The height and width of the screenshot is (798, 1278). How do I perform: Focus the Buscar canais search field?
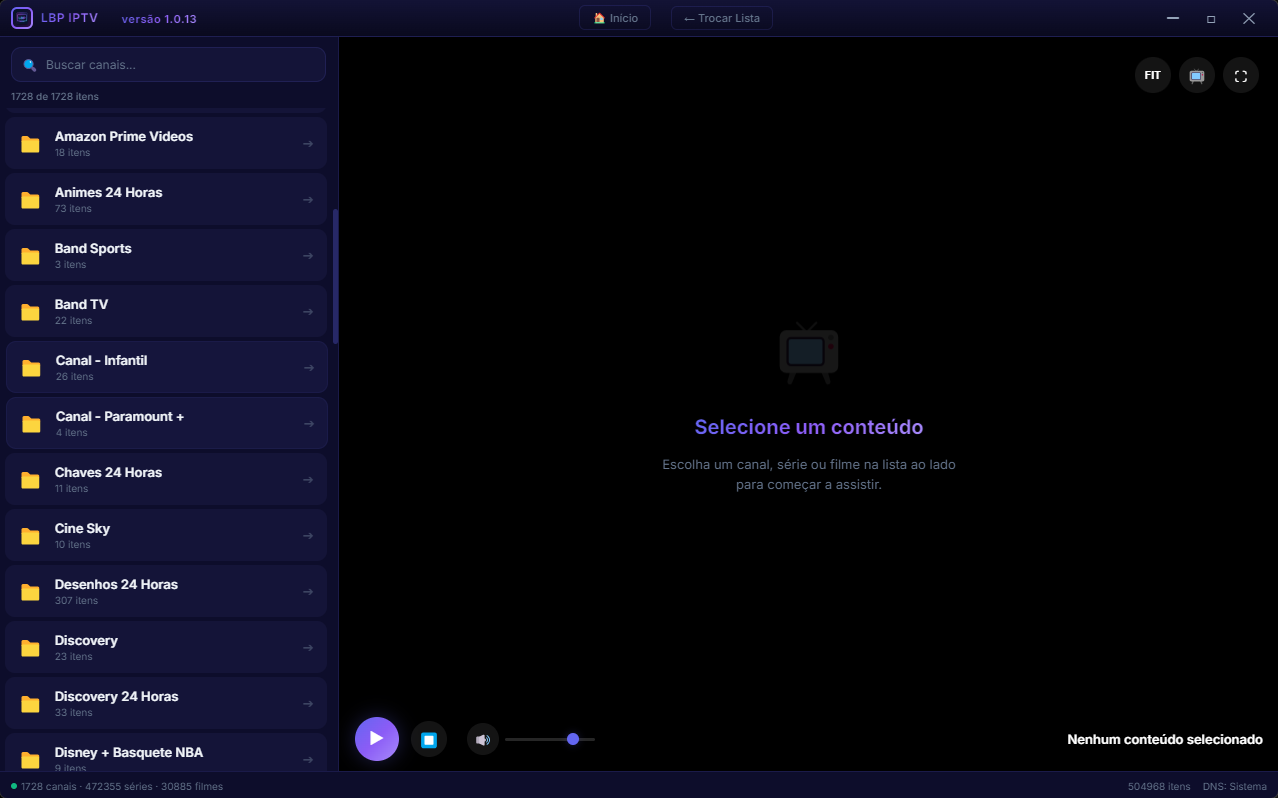point(168,65)
